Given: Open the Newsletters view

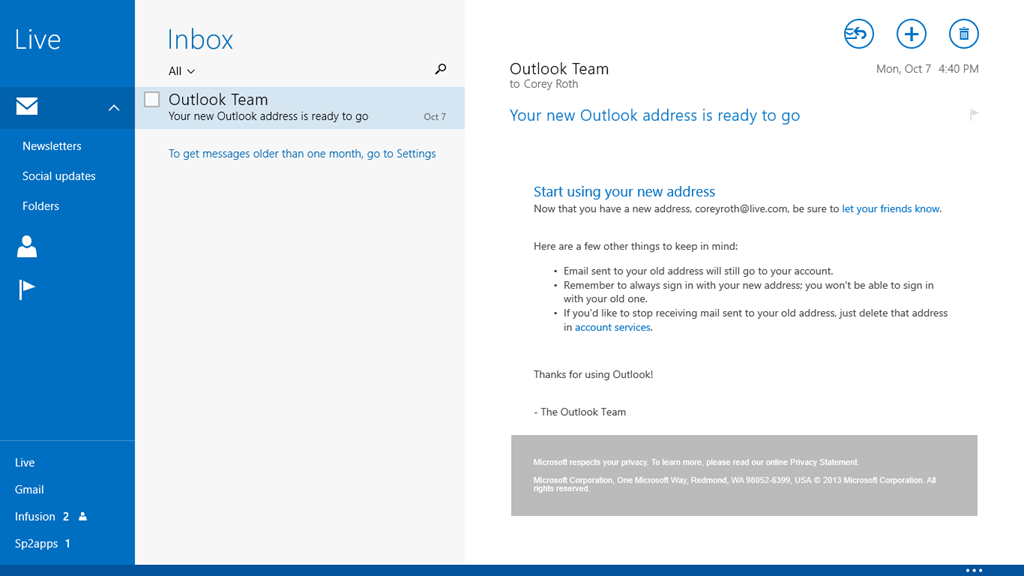Looking at the screenshot, I should pyautogui.click(x=52, y=146).
